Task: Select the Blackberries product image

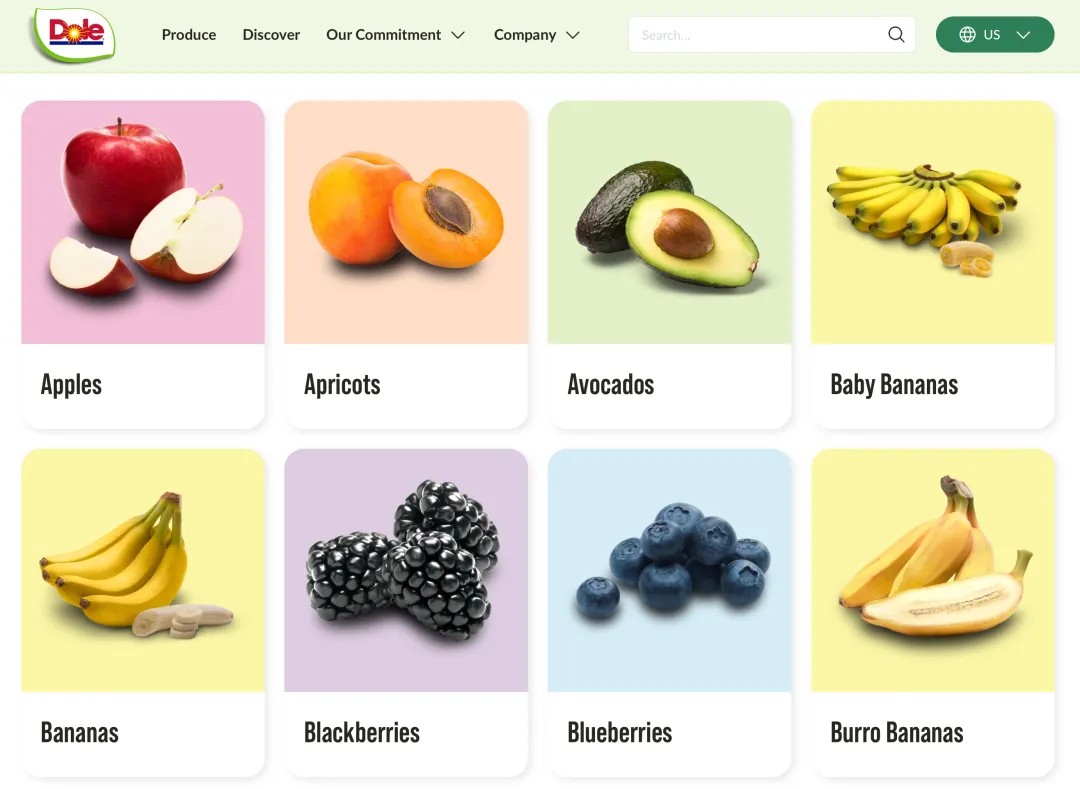Action: point(406,571)
